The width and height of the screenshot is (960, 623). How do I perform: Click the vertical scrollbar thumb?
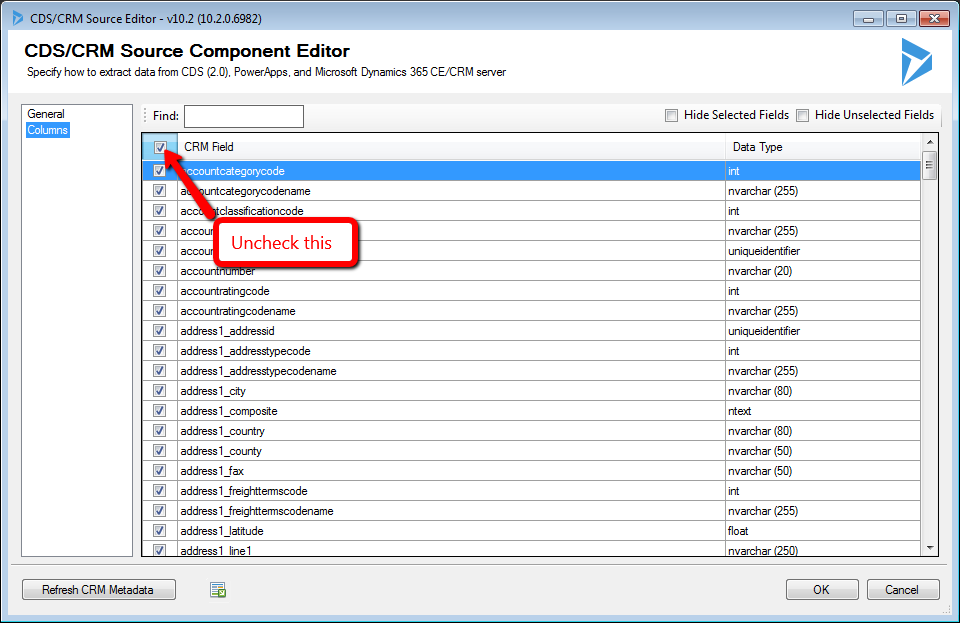930,165
